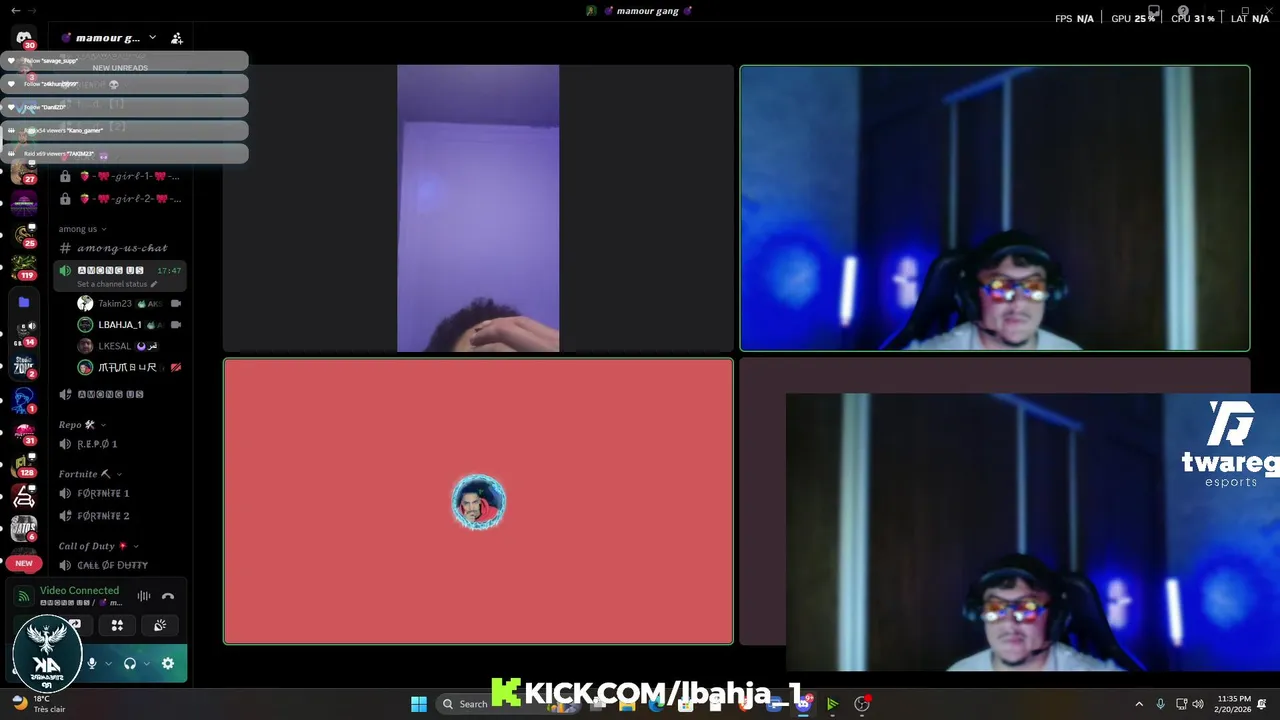This screenshot has width=1280, height=720.
Task: Select user 7akim23 in voice list
Action: (x=115, y=303)
